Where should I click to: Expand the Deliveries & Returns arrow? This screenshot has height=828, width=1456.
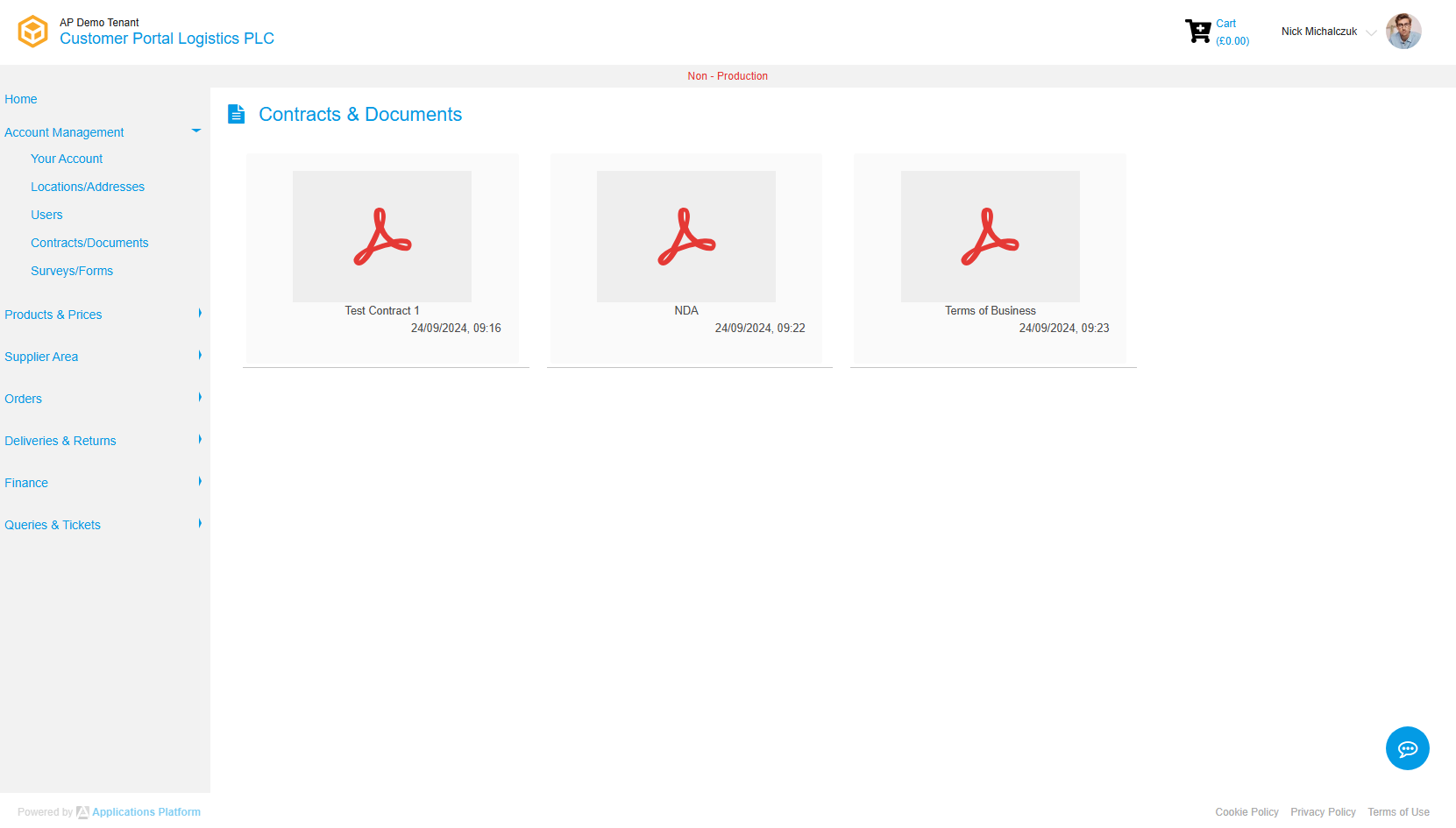[x=200, y=439]
